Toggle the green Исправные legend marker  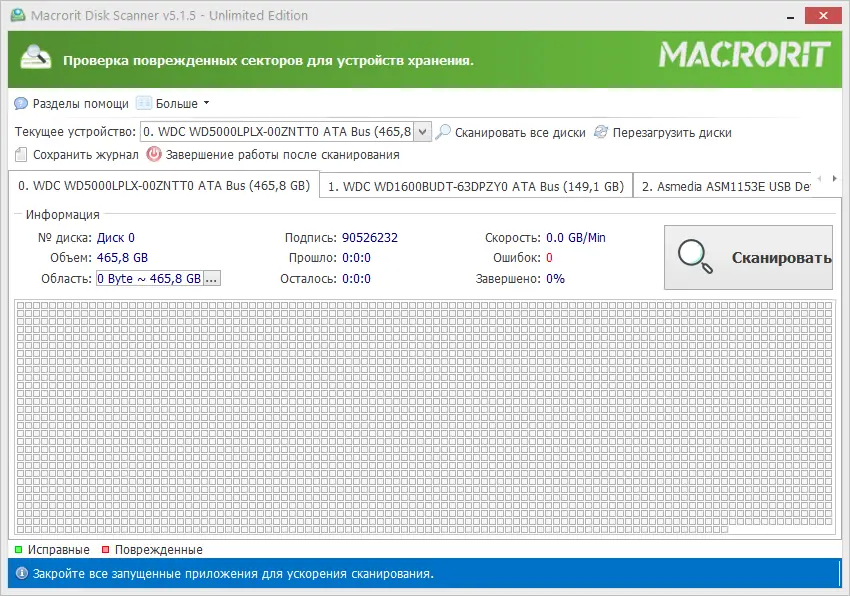[18, 549]
